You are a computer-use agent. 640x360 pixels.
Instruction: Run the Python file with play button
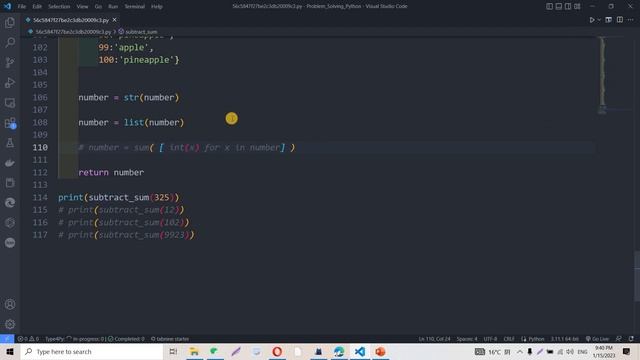click(592, 20)
